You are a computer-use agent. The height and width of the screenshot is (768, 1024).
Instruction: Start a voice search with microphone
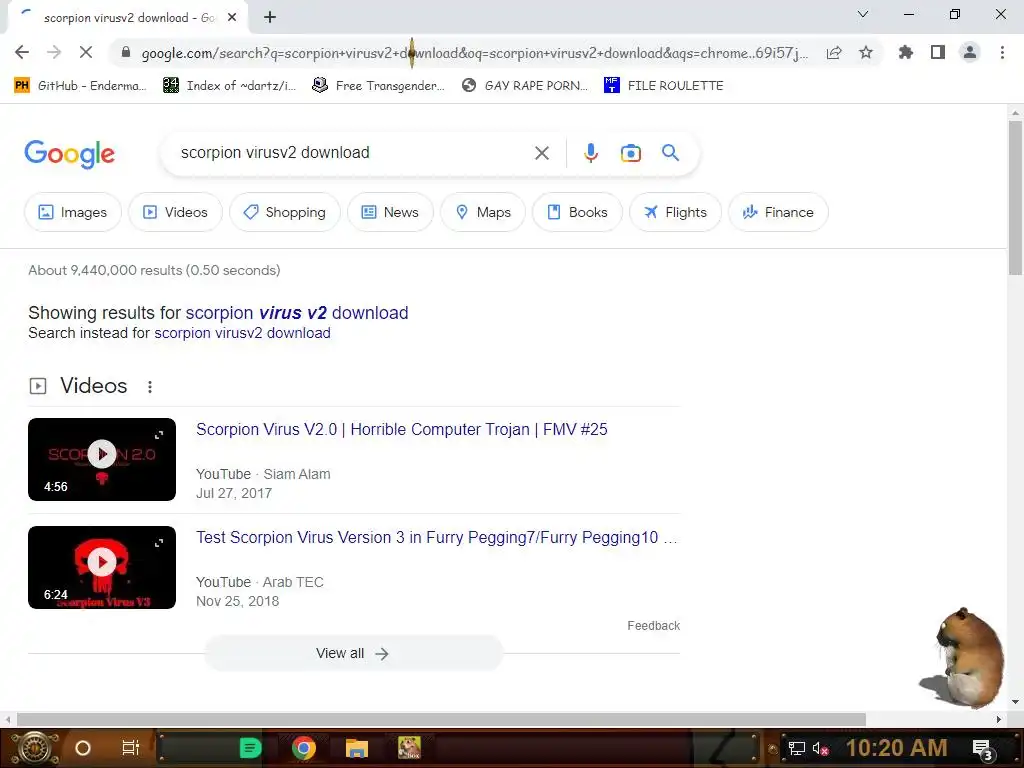coord(590,153)
